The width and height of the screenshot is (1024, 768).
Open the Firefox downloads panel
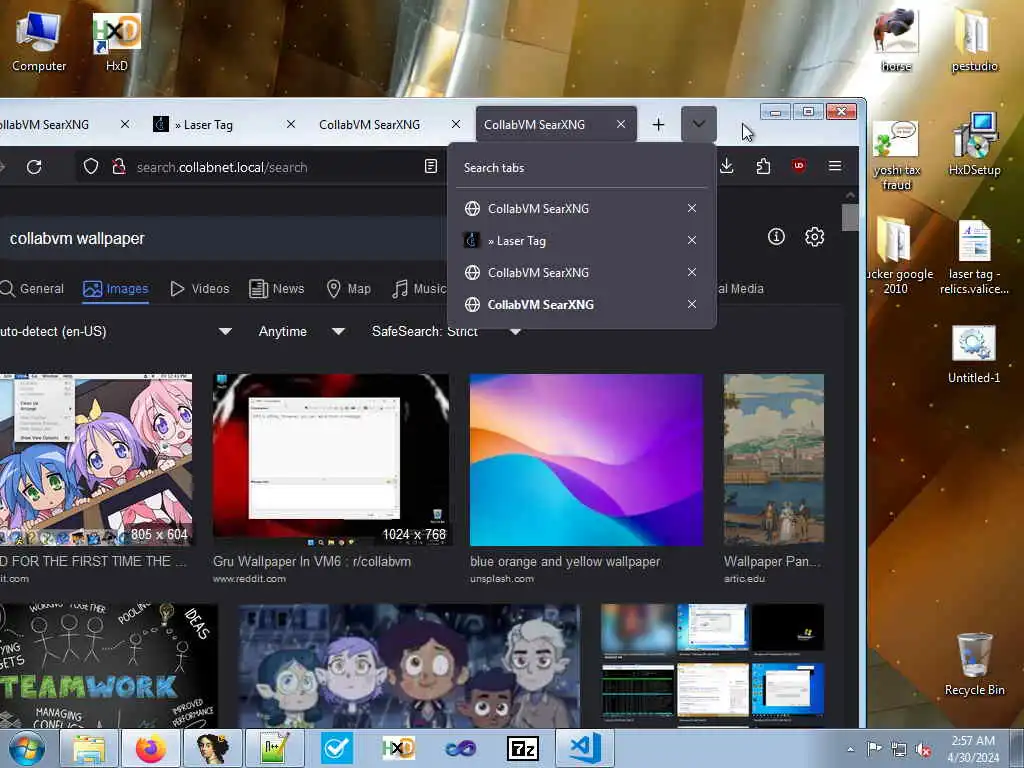tap(726, 167)
